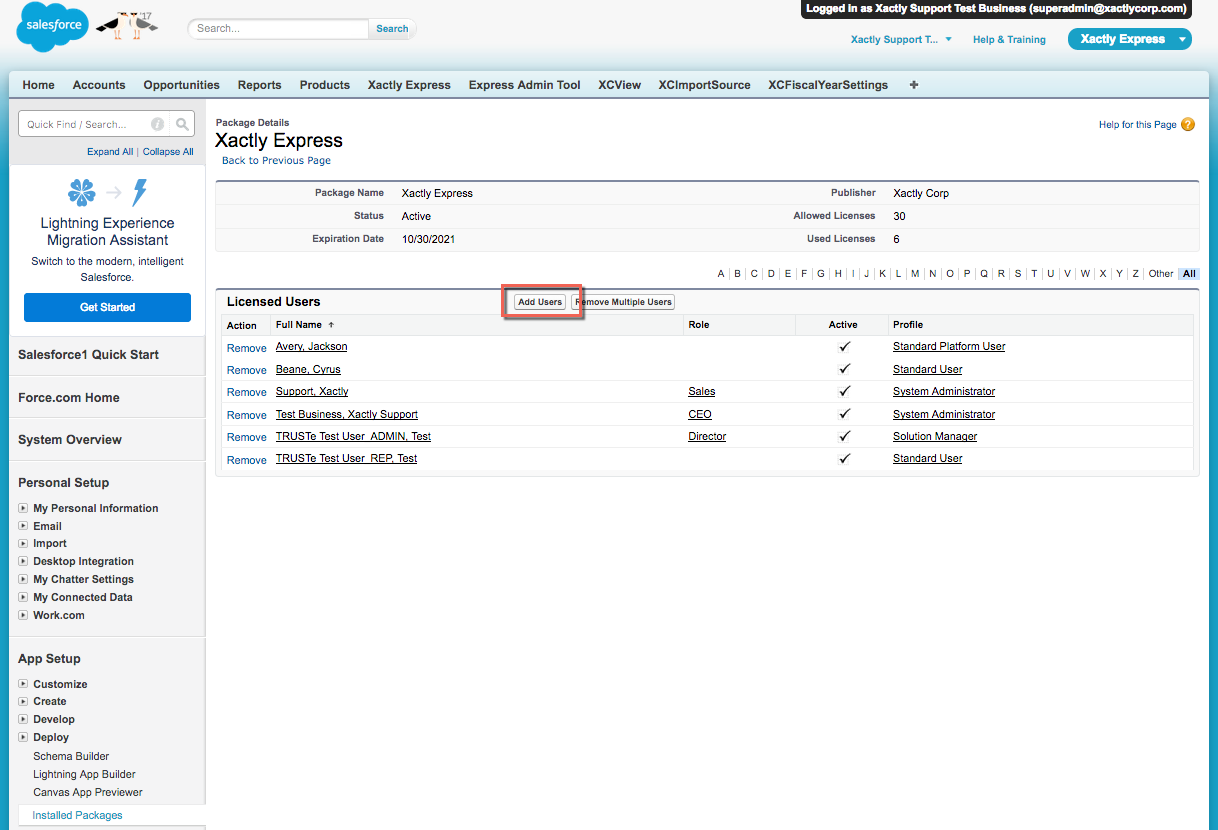Open Salesforce1 Quick Start
This screenshot has width=1218, height=830.
click(x=88, y=354)
